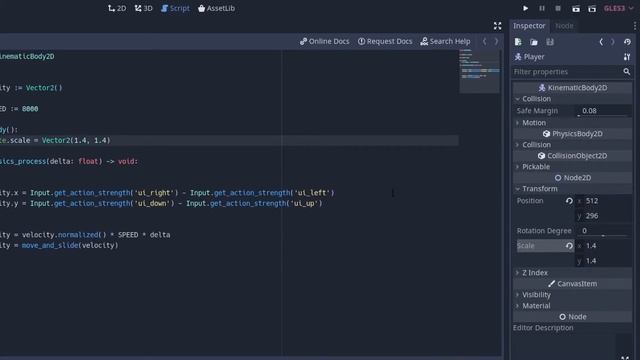
Task: Adjust the Safe Margin slider value
Action: point(603,111)
